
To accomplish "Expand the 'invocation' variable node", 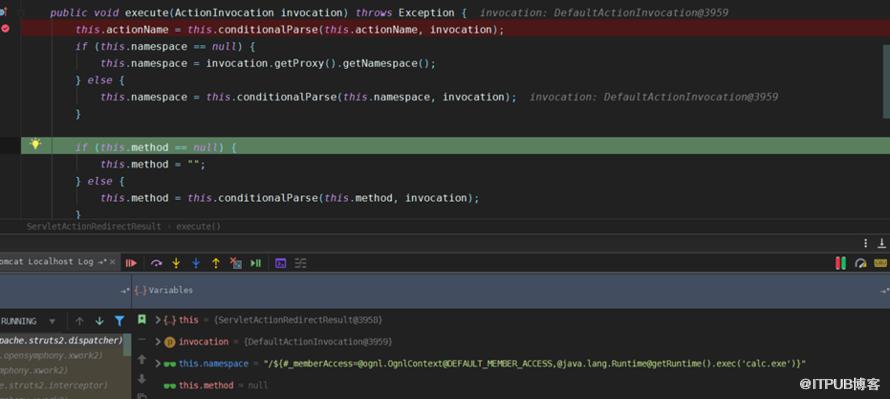I will 158,342.
